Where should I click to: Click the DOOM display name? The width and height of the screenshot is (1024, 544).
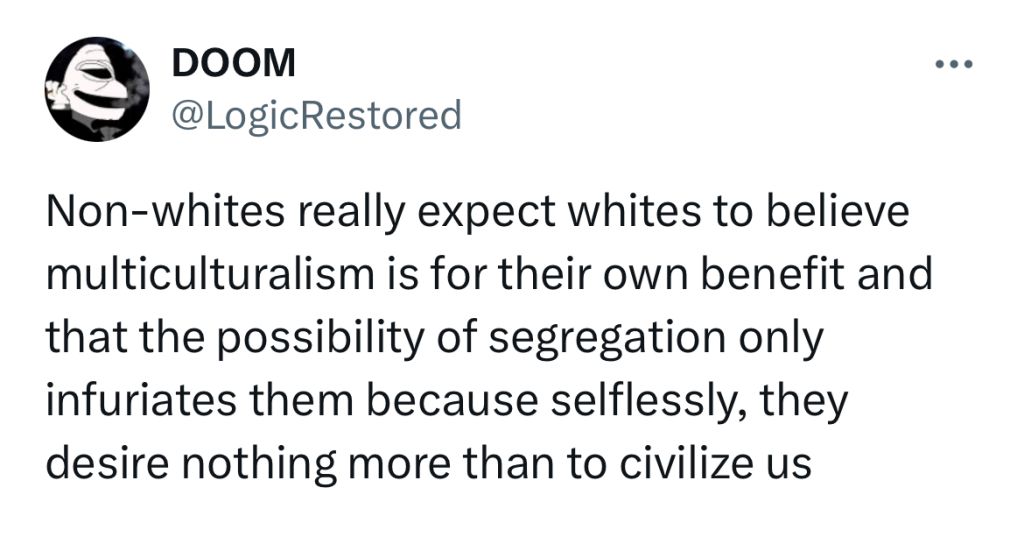(x=234, y=63)
